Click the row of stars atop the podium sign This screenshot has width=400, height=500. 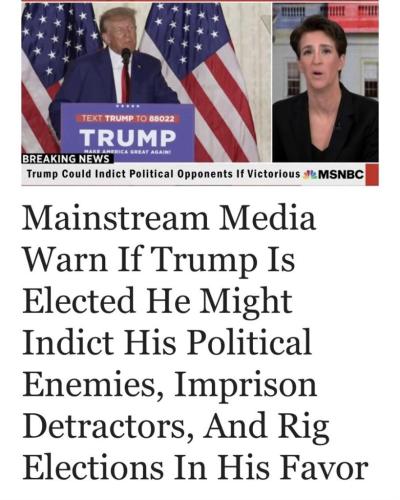point(128,107)
